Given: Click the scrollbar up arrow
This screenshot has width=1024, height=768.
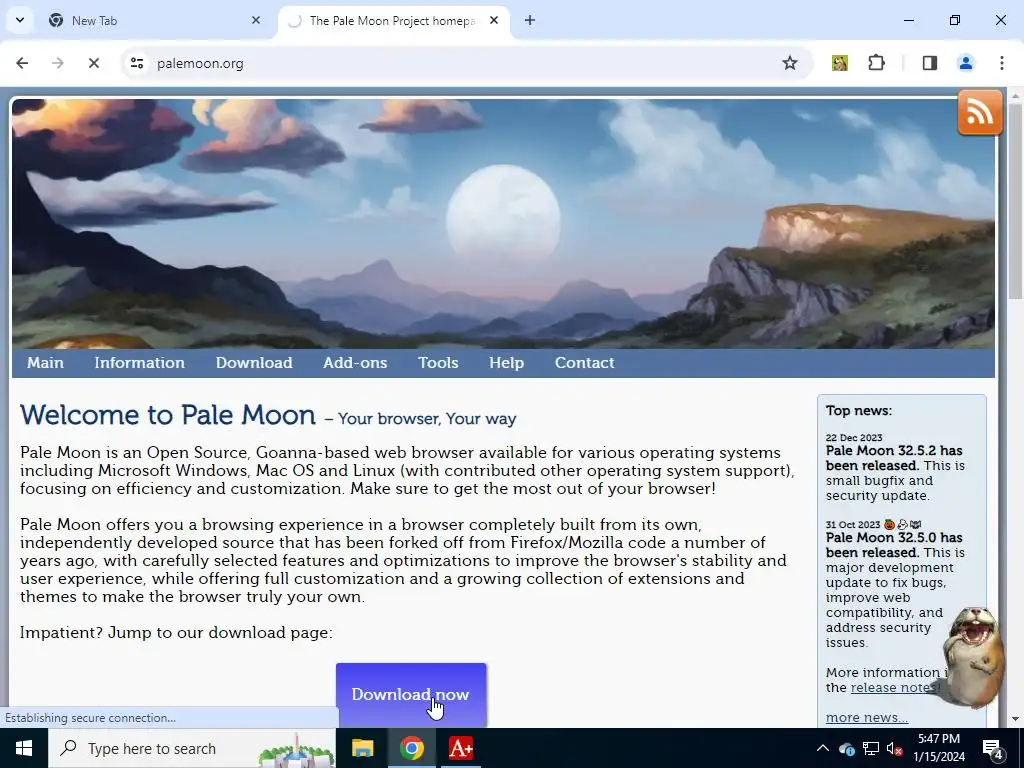Looking at the screenshot, I should [1015, 96].
